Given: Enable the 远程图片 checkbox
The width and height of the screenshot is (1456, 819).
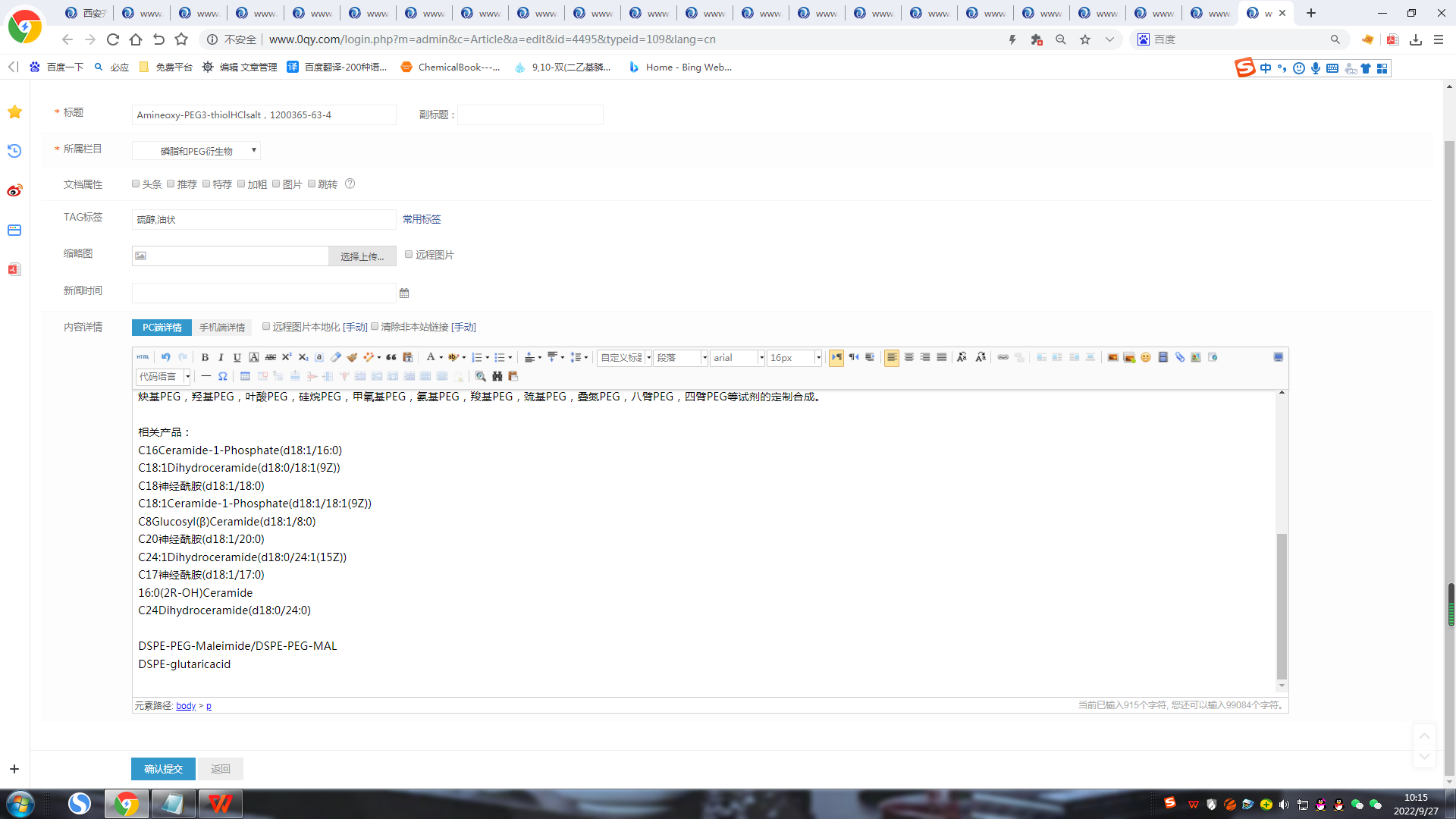Looking at the screenshot, I should point(409,255).
